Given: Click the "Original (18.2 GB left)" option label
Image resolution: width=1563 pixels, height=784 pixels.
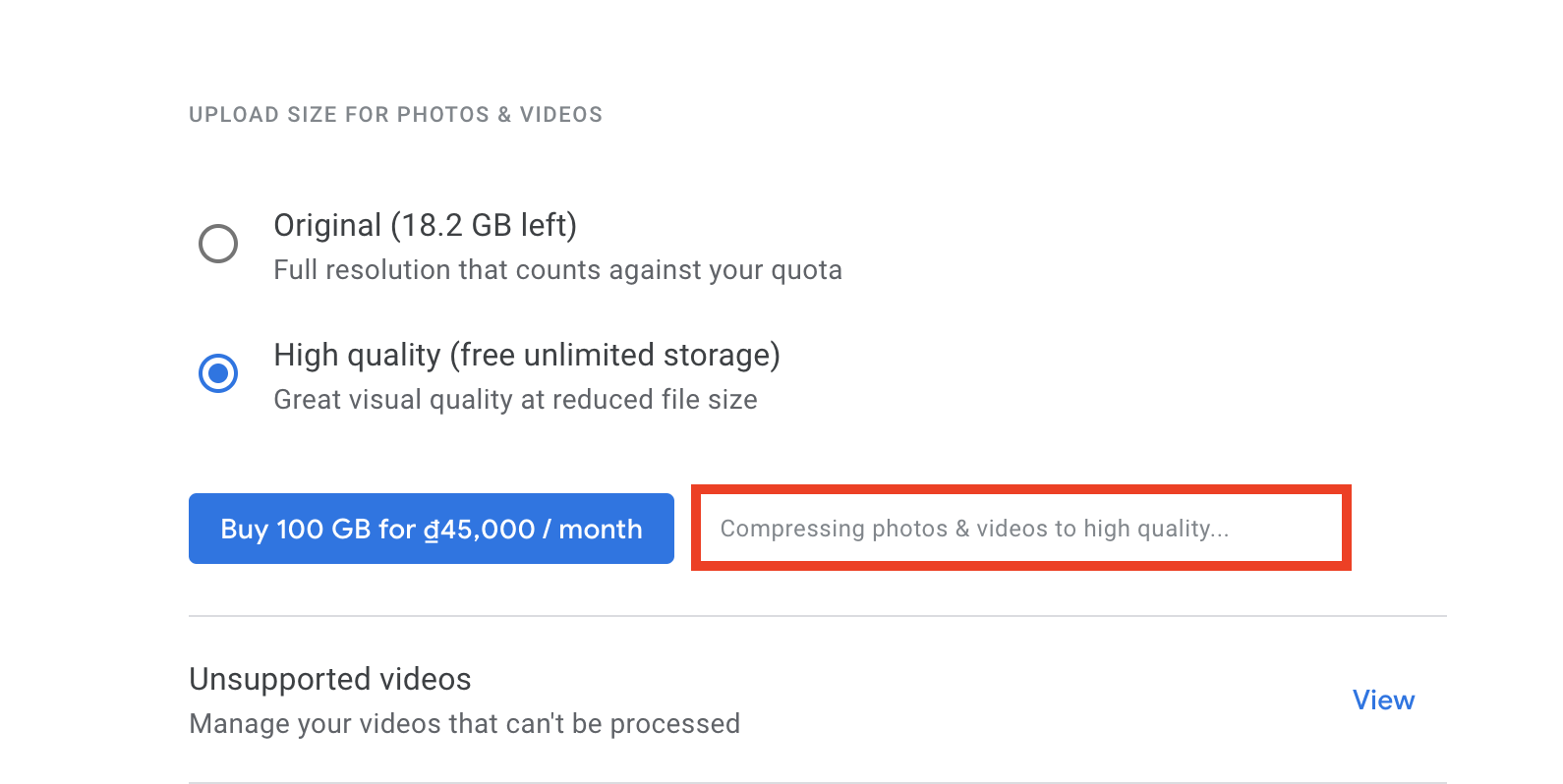Looking at the screenshot, I should click(425, 226).
